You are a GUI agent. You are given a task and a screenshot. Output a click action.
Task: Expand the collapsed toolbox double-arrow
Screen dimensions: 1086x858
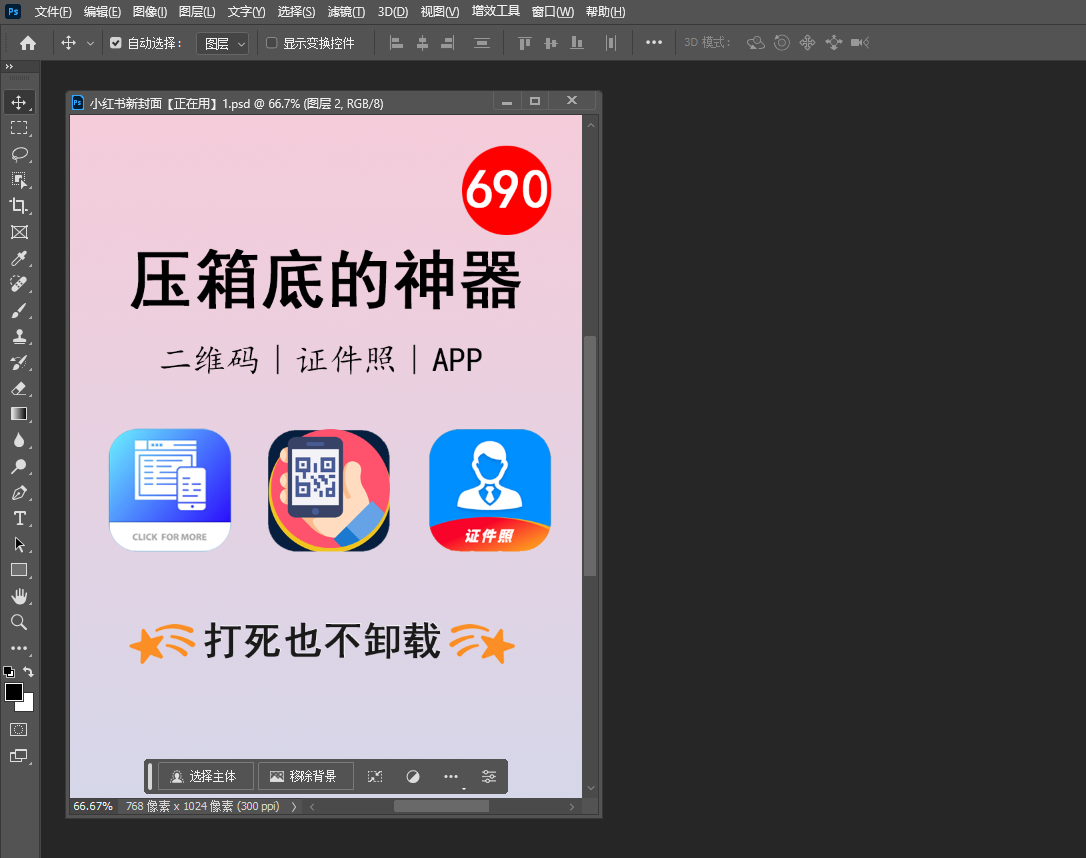click(9, 66)
